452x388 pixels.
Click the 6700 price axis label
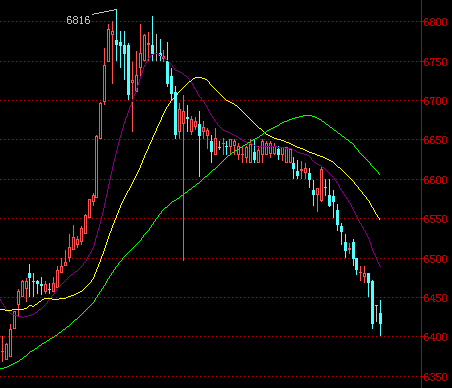[435, 101]
